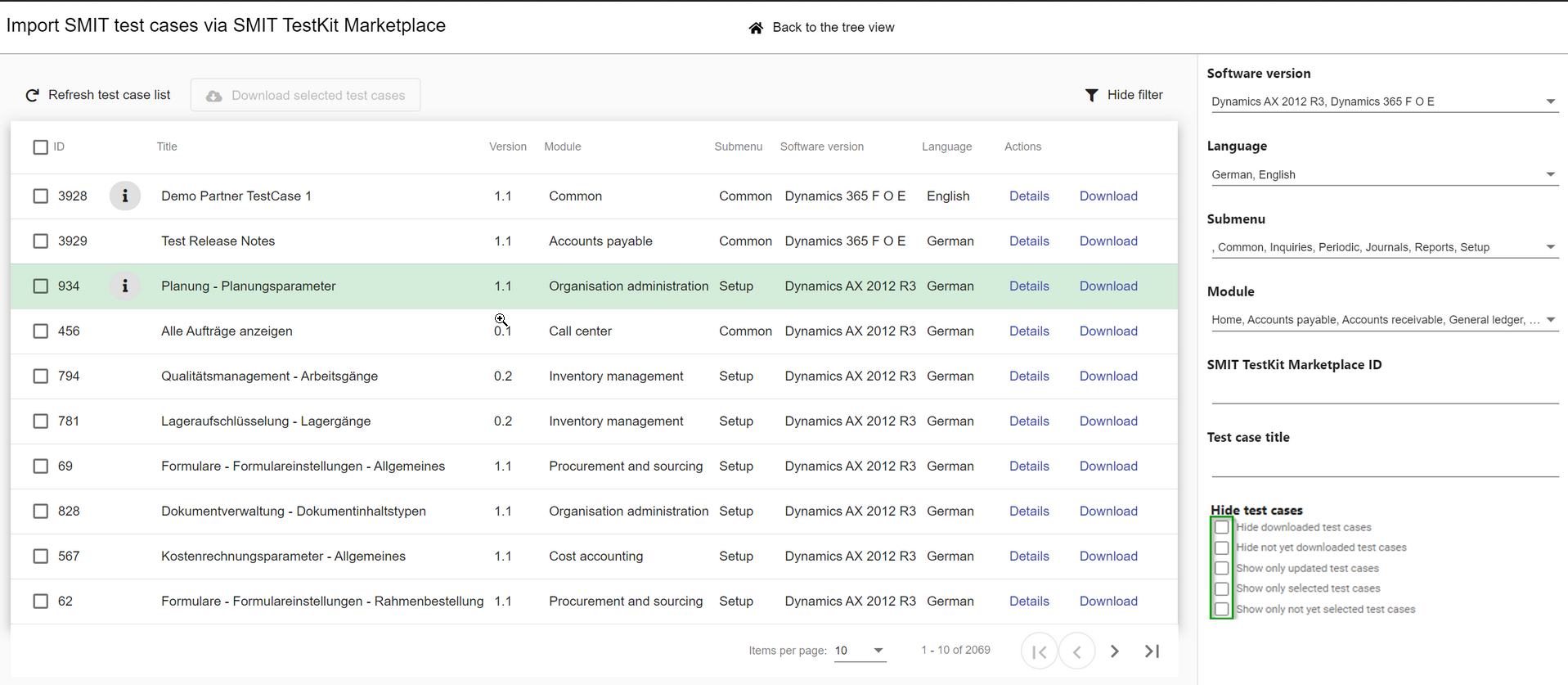Select checkbox for test case 3929

pyautogui.click(x=41, y=241)
